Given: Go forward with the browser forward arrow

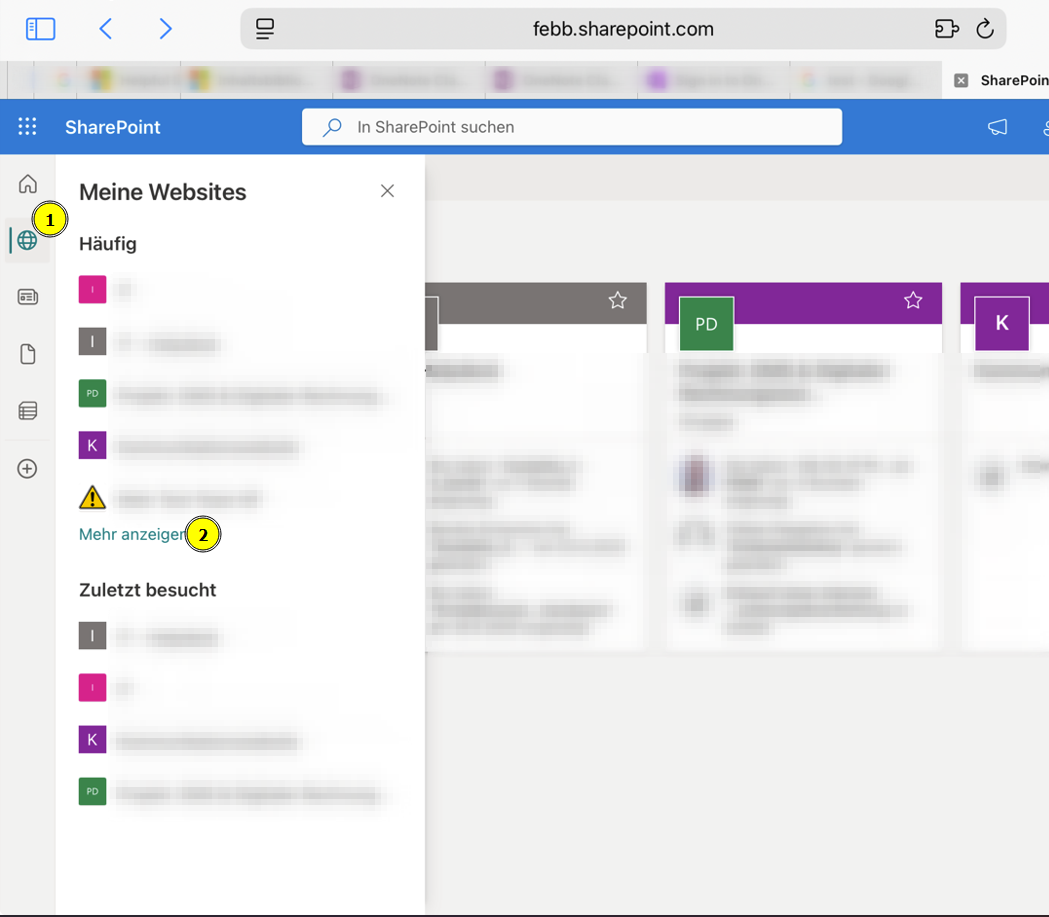Looking at the screenshot, I should (165, 29).
